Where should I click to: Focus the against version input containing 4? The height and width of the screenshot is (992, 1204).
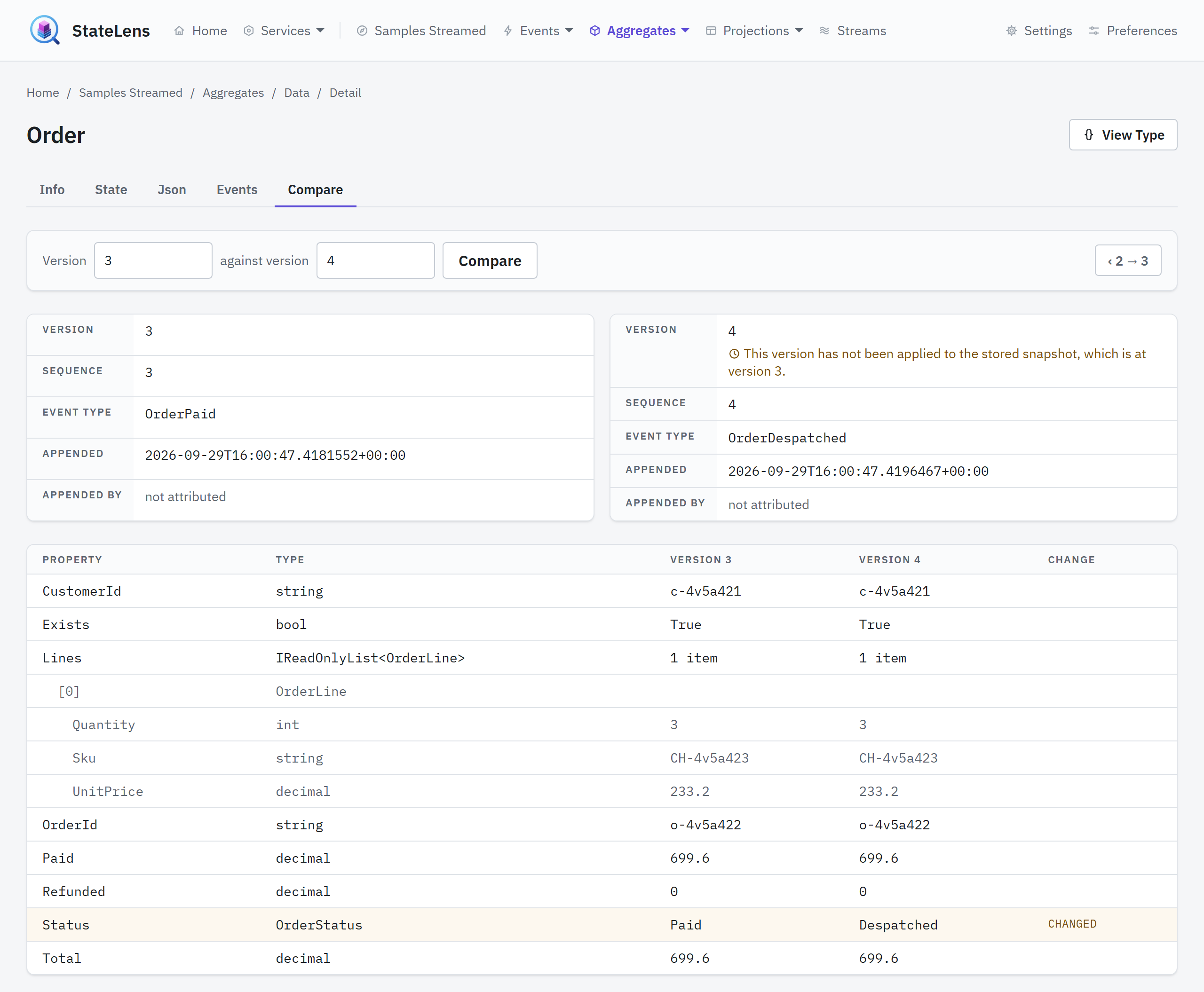376,260
